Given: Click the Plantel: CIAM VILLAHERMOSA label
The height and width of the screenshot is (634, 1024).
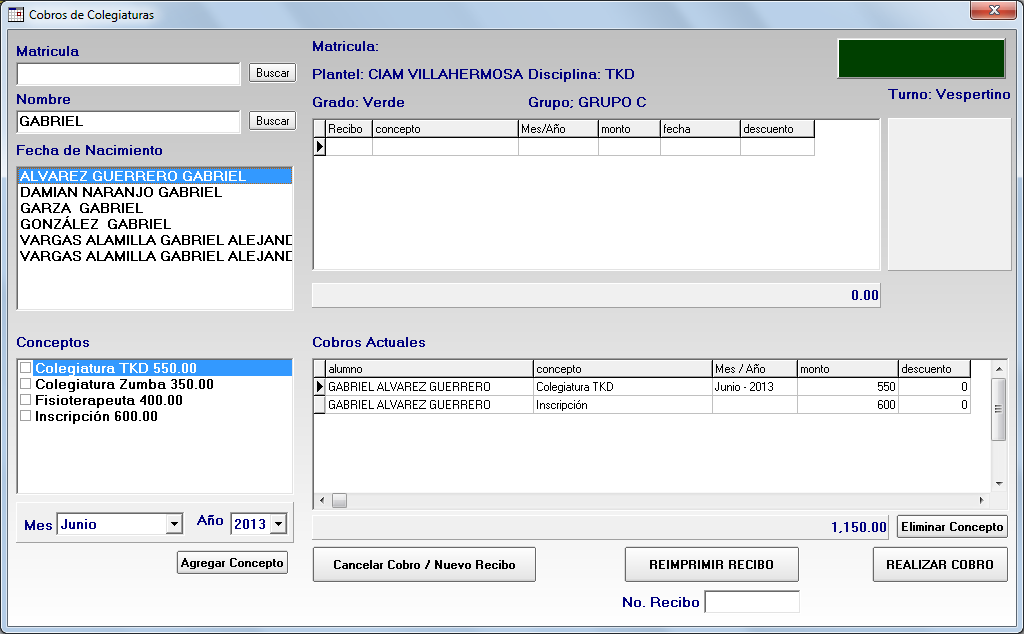Looking at the screenshot, I should [x=417, y=74].
